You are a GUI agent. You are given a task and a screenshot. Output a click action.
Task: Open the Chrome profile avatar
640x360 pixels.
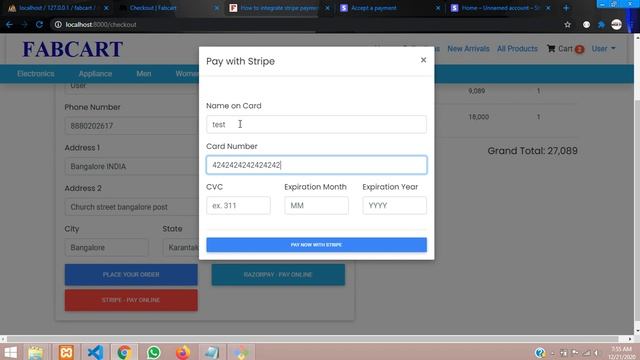(x=616, y=24)
